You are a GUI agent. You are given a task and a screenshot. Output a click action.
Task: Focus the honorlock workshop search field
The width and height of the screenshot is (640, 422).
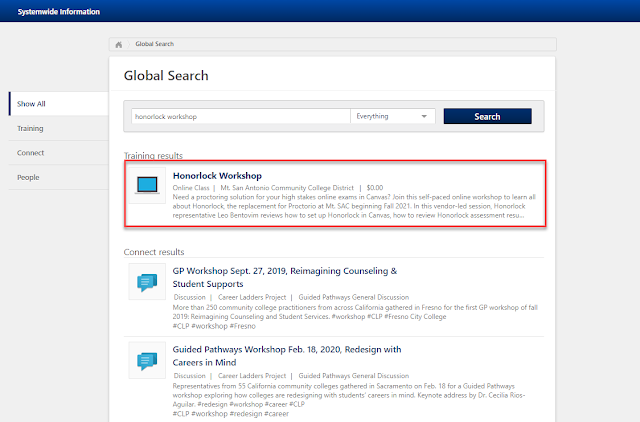coord(241,116)
